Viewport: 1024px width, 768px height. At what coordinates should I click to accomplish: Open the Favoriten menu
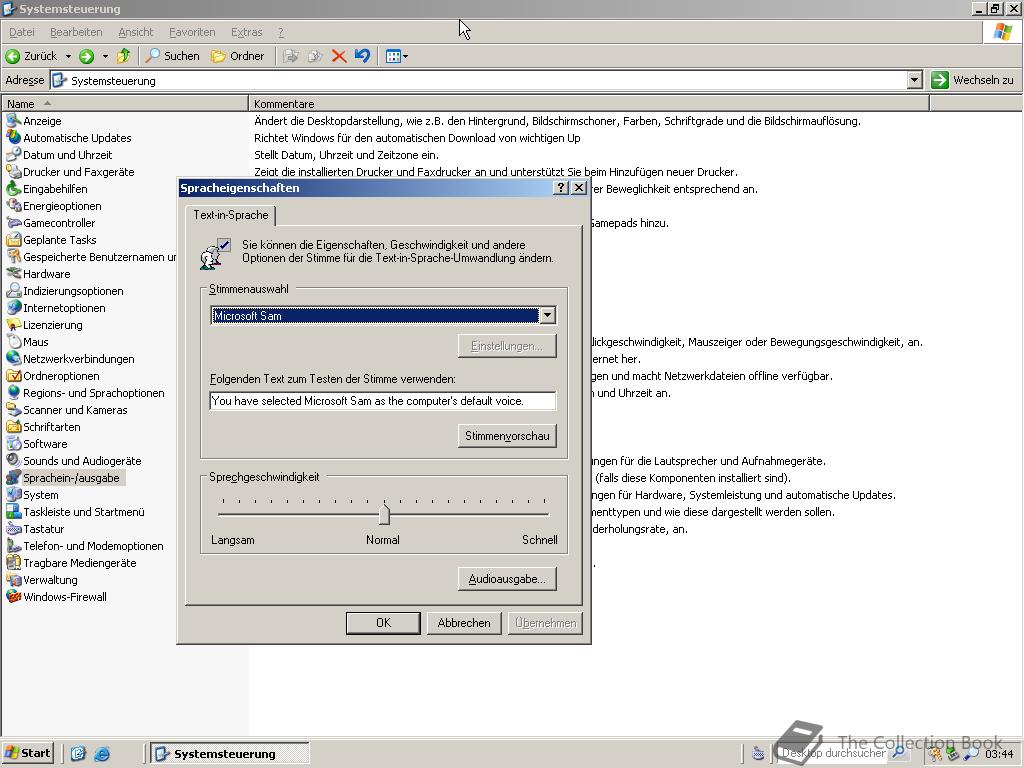[192, 32]
